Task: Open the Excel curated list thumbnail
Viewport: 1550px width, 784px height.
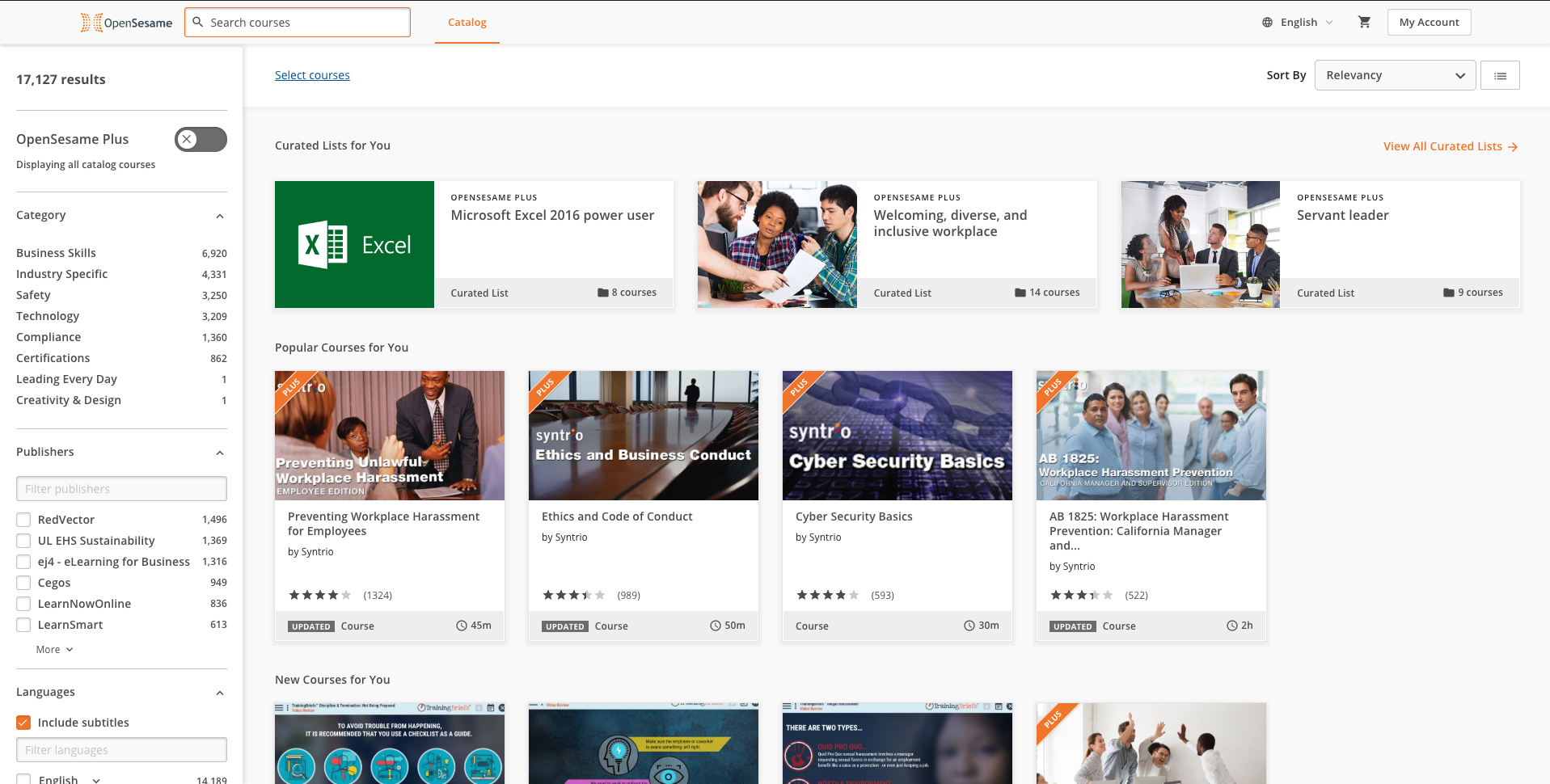Action: tap(354, 244)
